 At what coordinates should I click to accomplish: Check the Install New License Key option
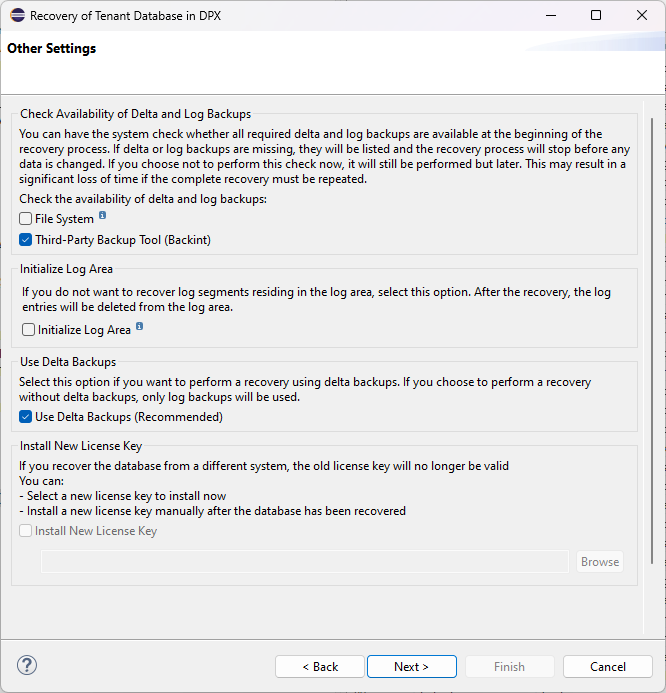pos(26,531)
